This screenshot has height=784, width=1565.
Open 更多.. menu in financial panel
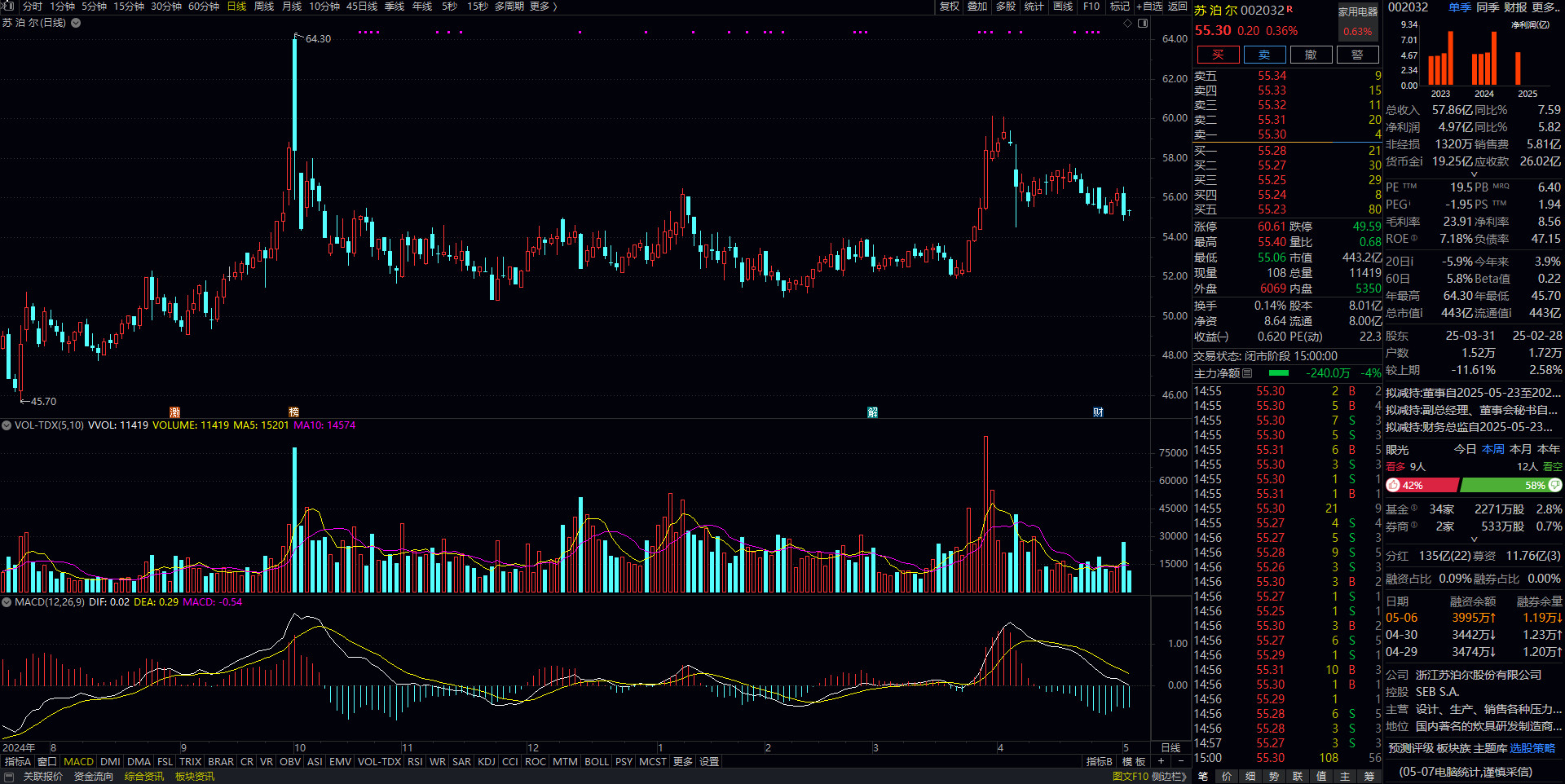coord(1545,7)
